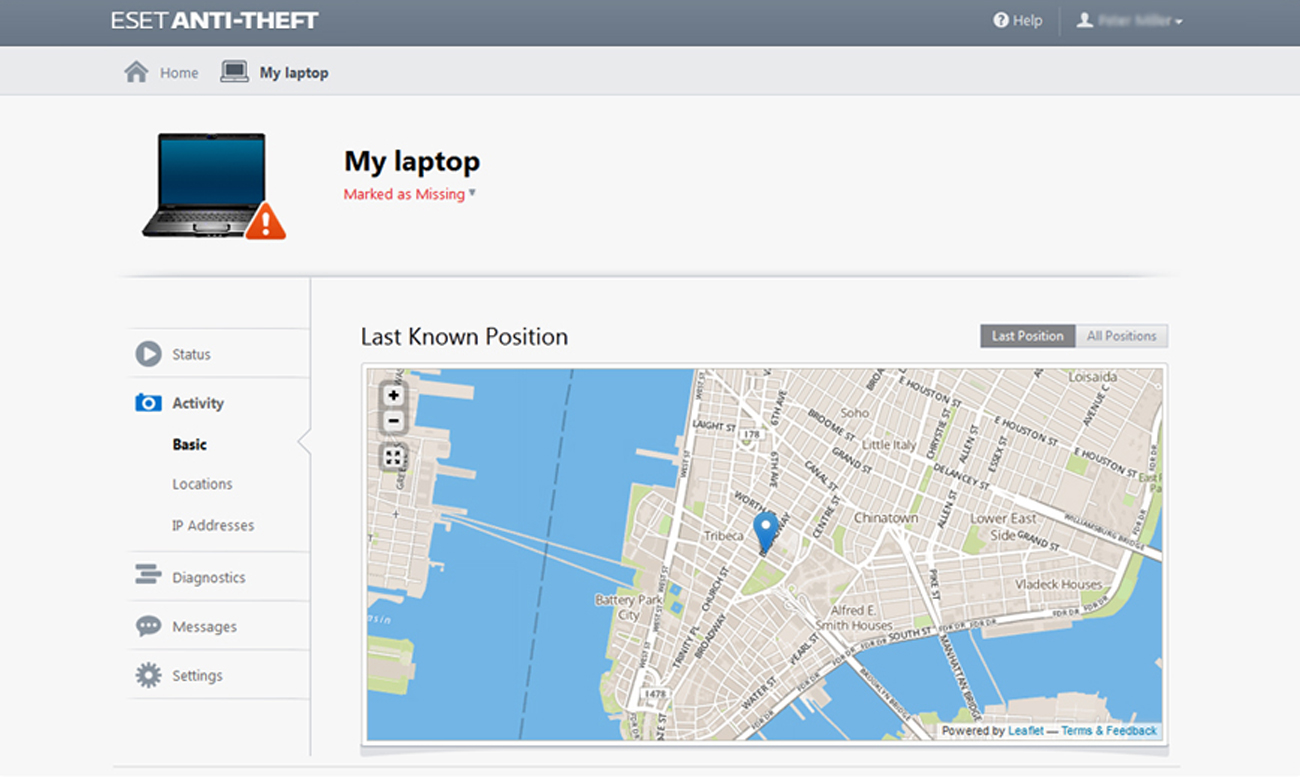Switch to Last Position view
Viewport: 1300px width, 780px height.
[x=1028, y=336]
